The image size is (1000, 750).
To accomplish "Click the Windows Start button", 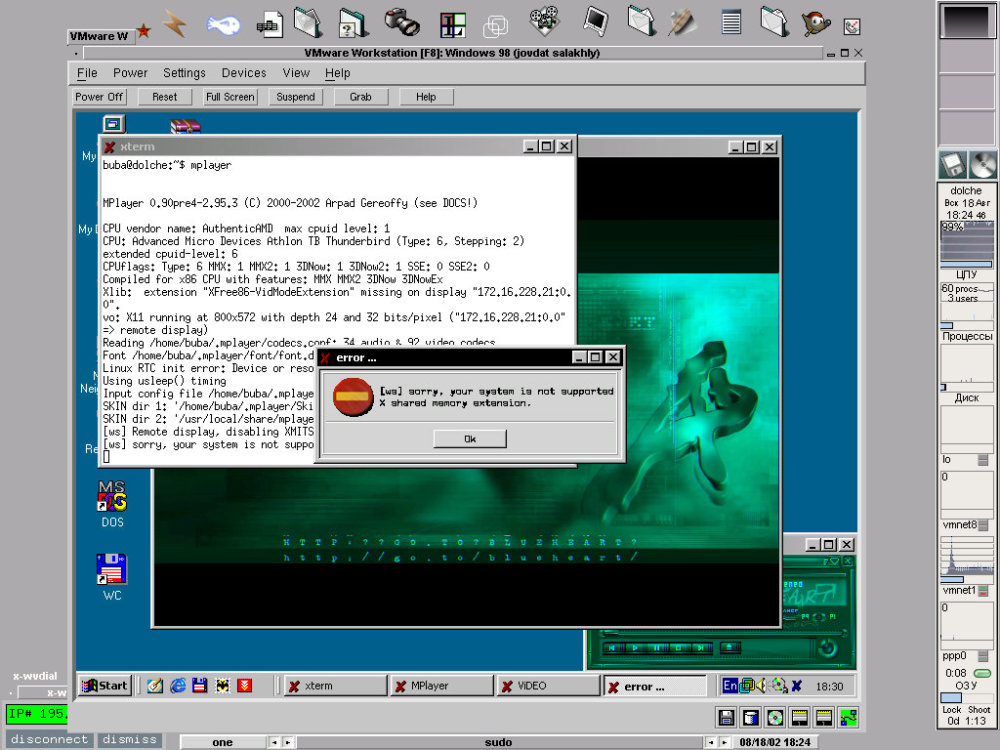I will coord(105,686).
